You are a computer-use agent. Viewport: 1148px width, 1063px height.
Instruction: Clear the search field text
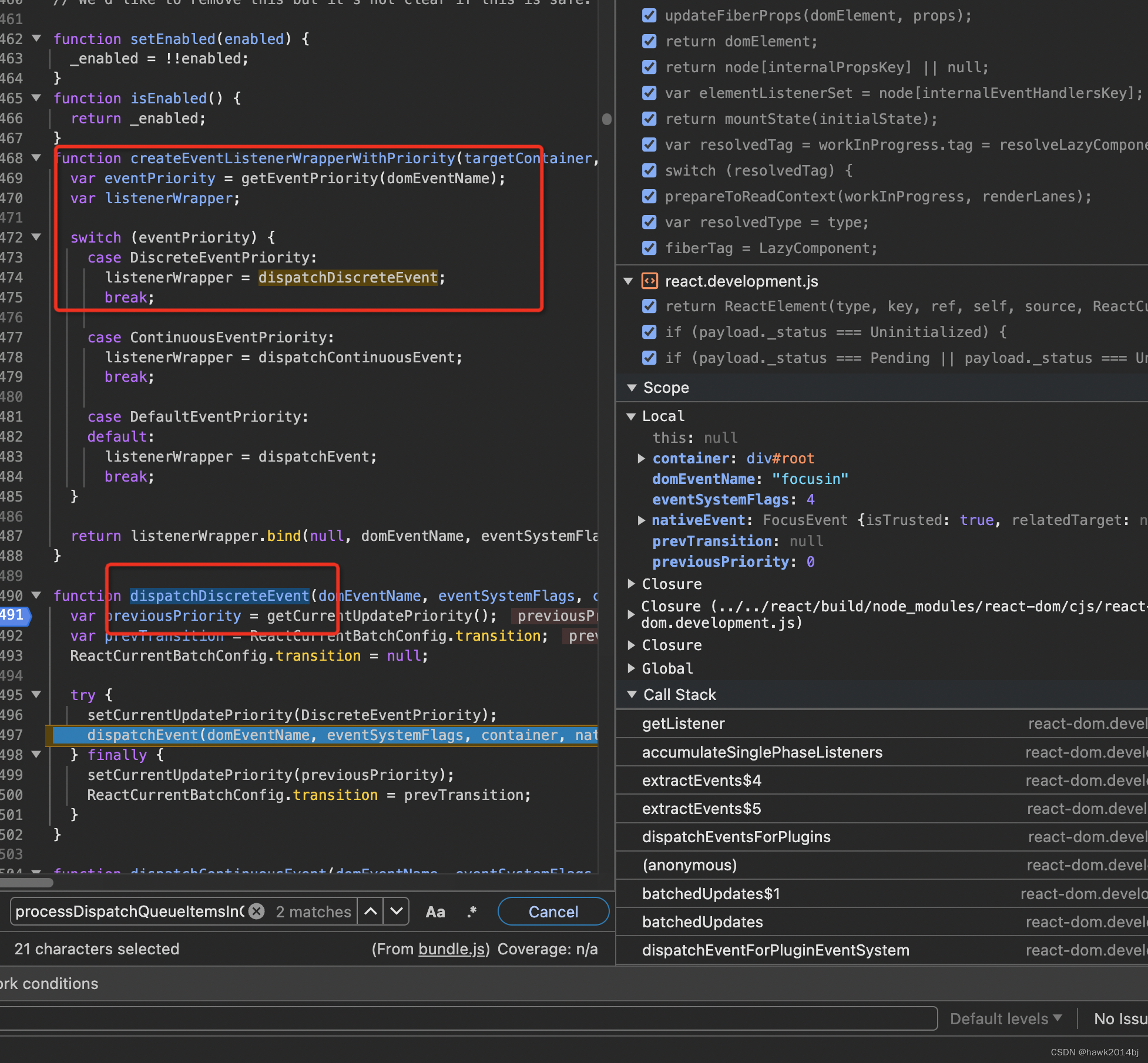[x=256, y=911]
